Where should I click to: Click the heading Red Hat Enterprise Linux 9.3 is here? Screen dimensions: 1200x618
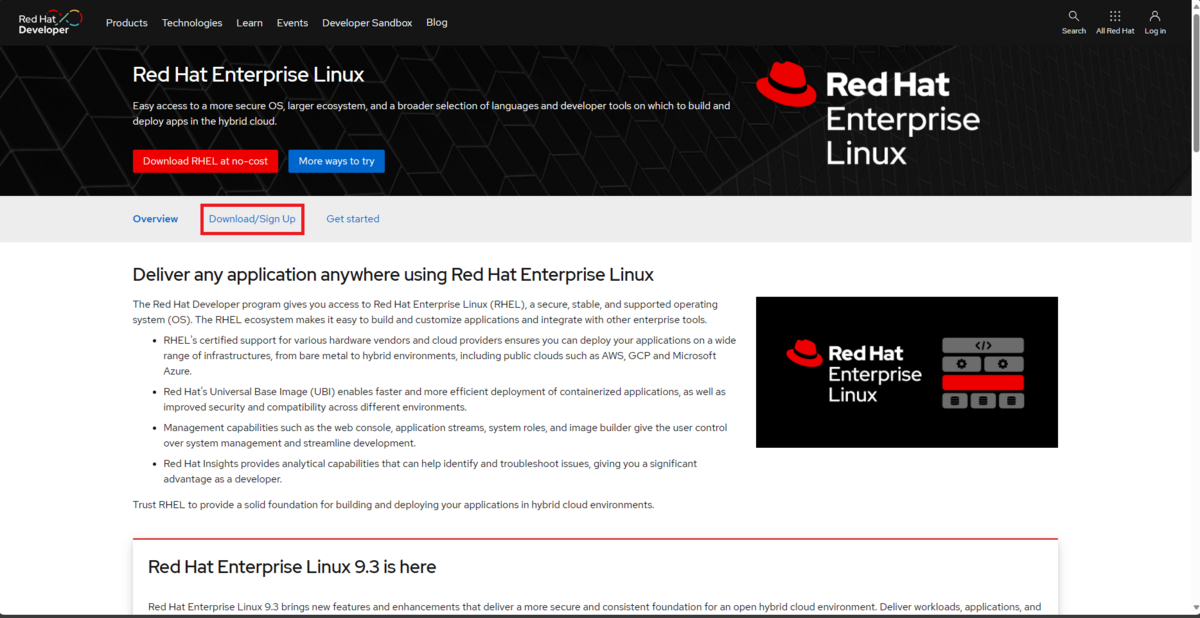coord(292,567)
